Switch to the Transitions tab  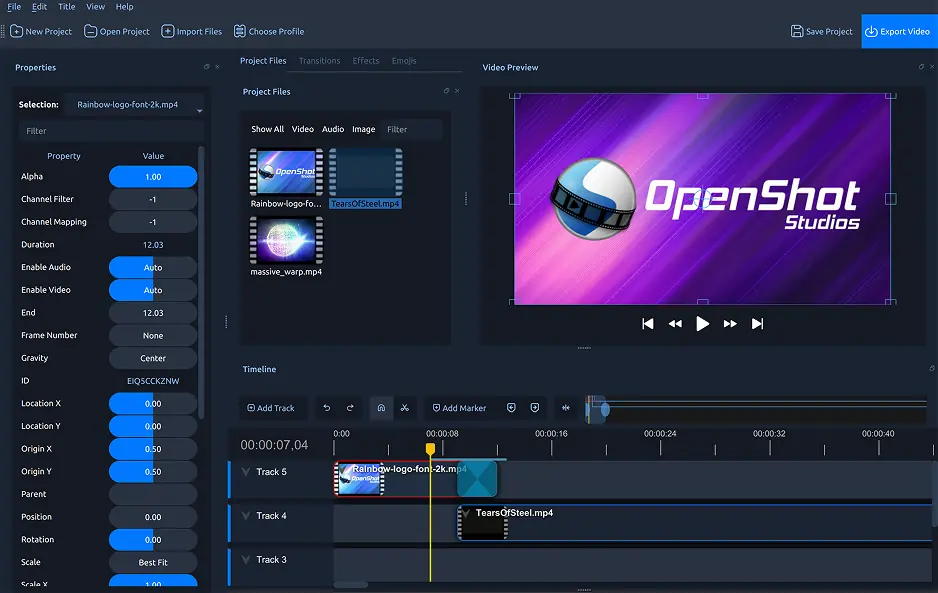click(x=319, y=60)
